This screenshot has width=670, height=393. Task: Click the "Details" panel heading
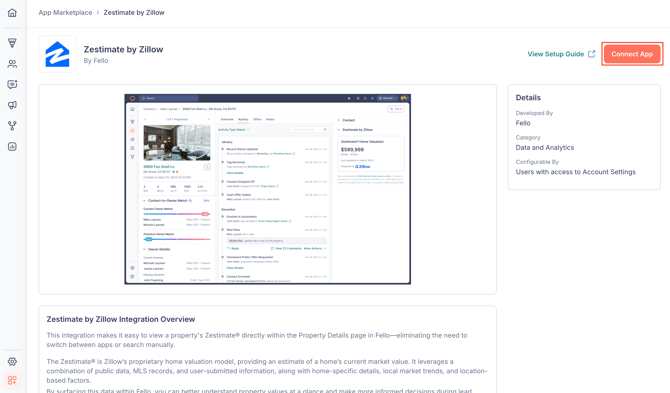click(x=528, y=97)
